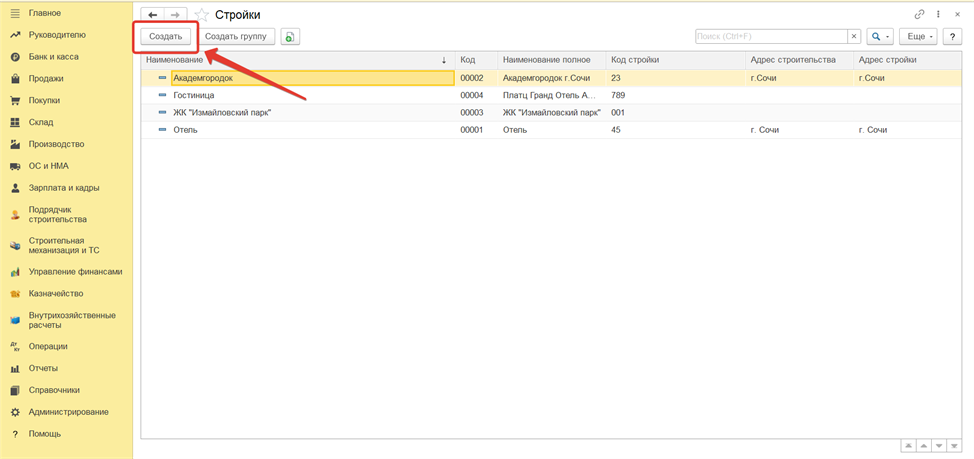Click the Создать button

coord(166,37)
